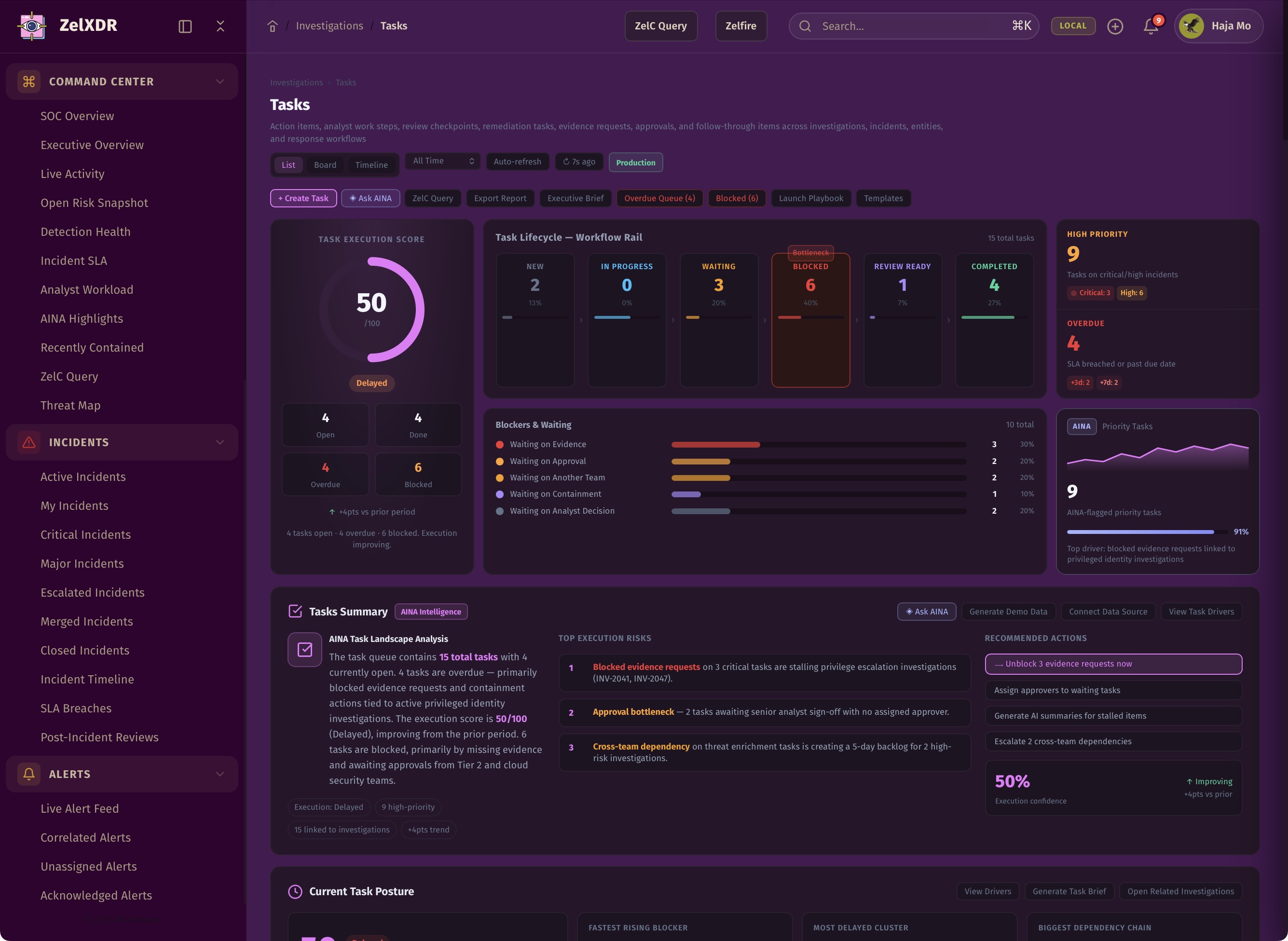The width and height of the screenshot is (1288, 941).
Task: Toggle the Auto-refresh option
Action: [517, 162]
